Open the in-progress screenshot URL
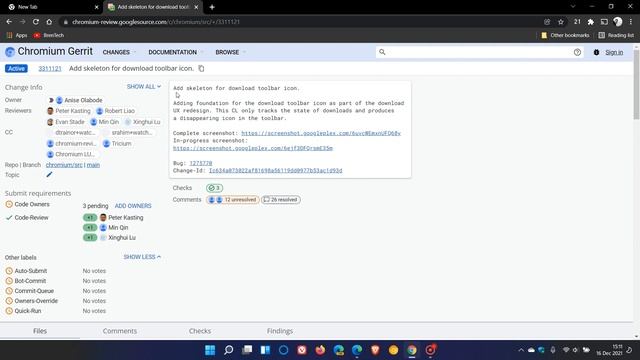Viewport: 640px width, 360px height. tap(253, 148)
